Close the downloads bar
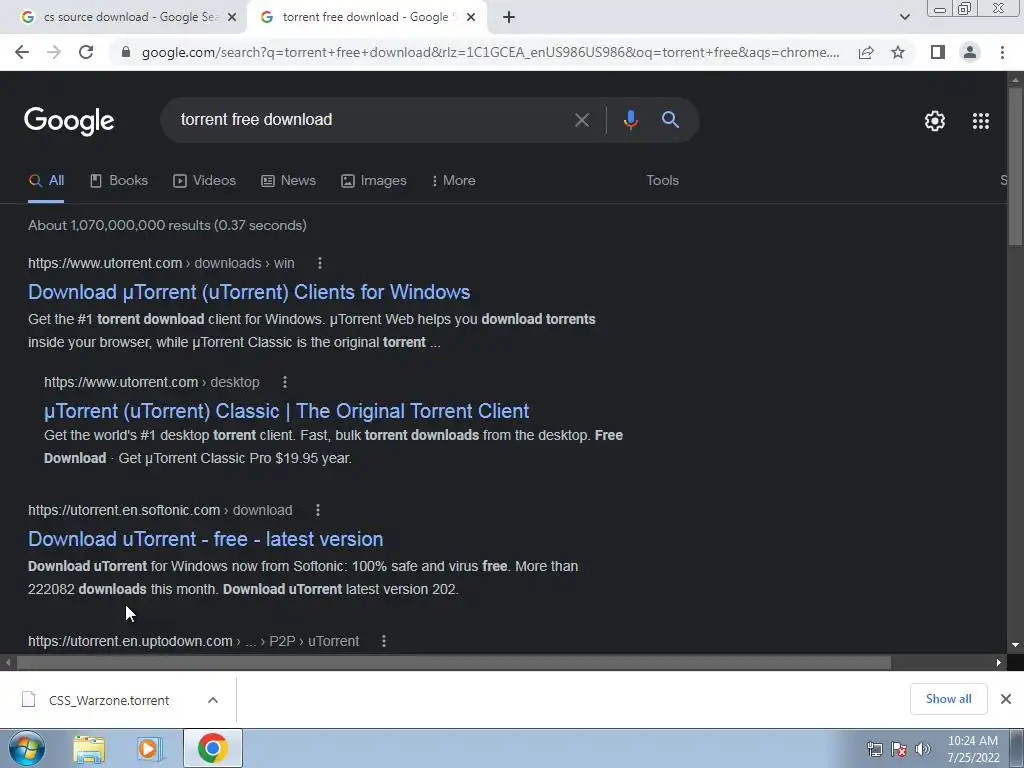The width and height of the screenshot is (1024, 768). (1006, 699)
